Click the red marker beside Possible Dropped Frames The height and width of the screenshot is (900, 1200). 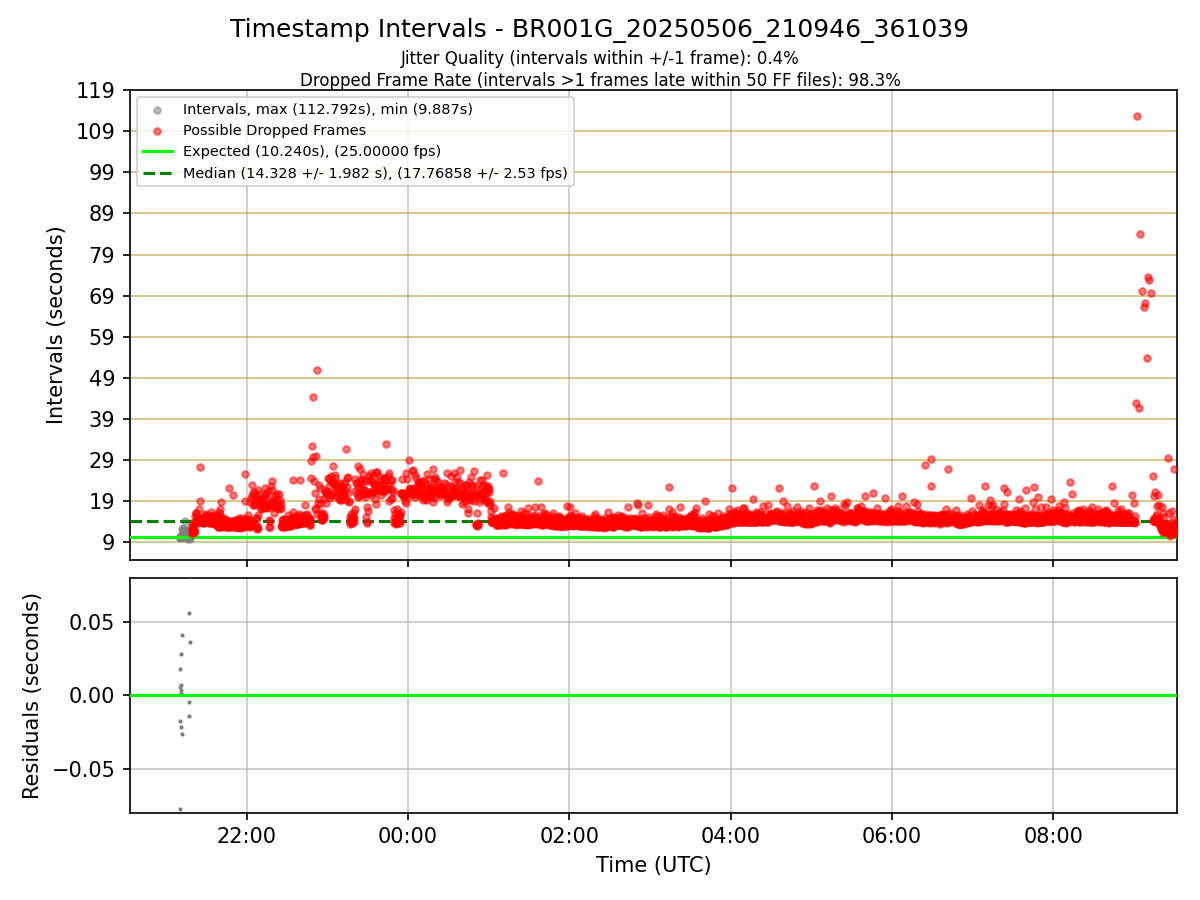[x=157, y=130]
